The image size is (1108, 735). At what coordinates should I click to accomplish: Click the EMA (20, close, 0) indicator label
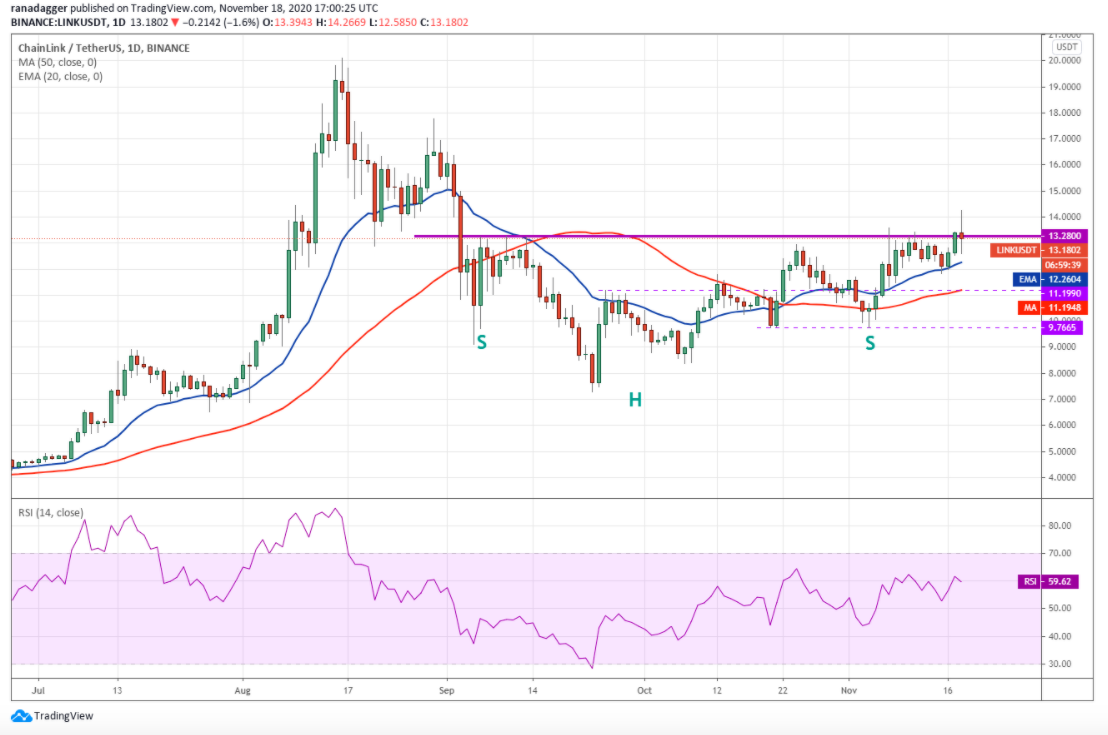click(x=60, y=76)
